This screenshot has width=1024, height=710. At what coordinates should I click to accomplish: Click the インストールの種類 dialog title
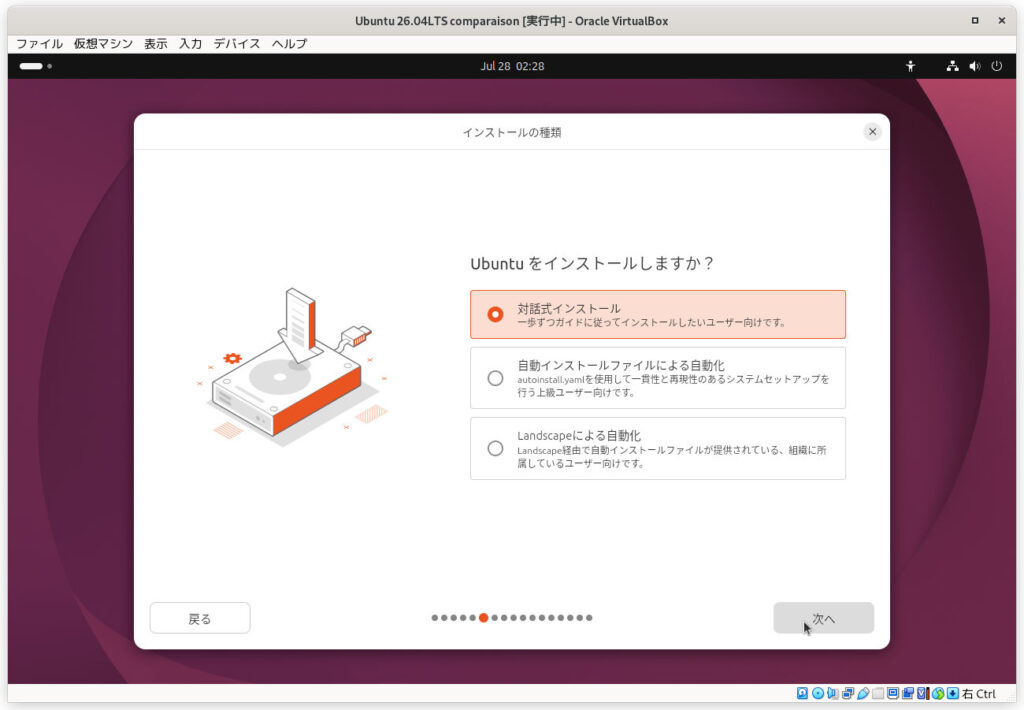512,133
